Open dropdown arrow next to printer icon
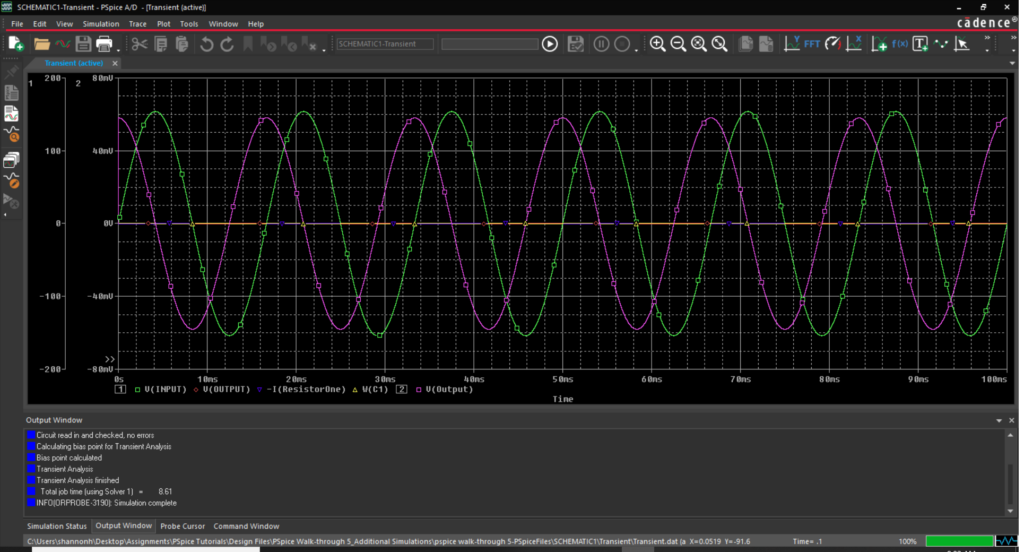Viewport: 1024px width, 552px height. pos(118,49)
